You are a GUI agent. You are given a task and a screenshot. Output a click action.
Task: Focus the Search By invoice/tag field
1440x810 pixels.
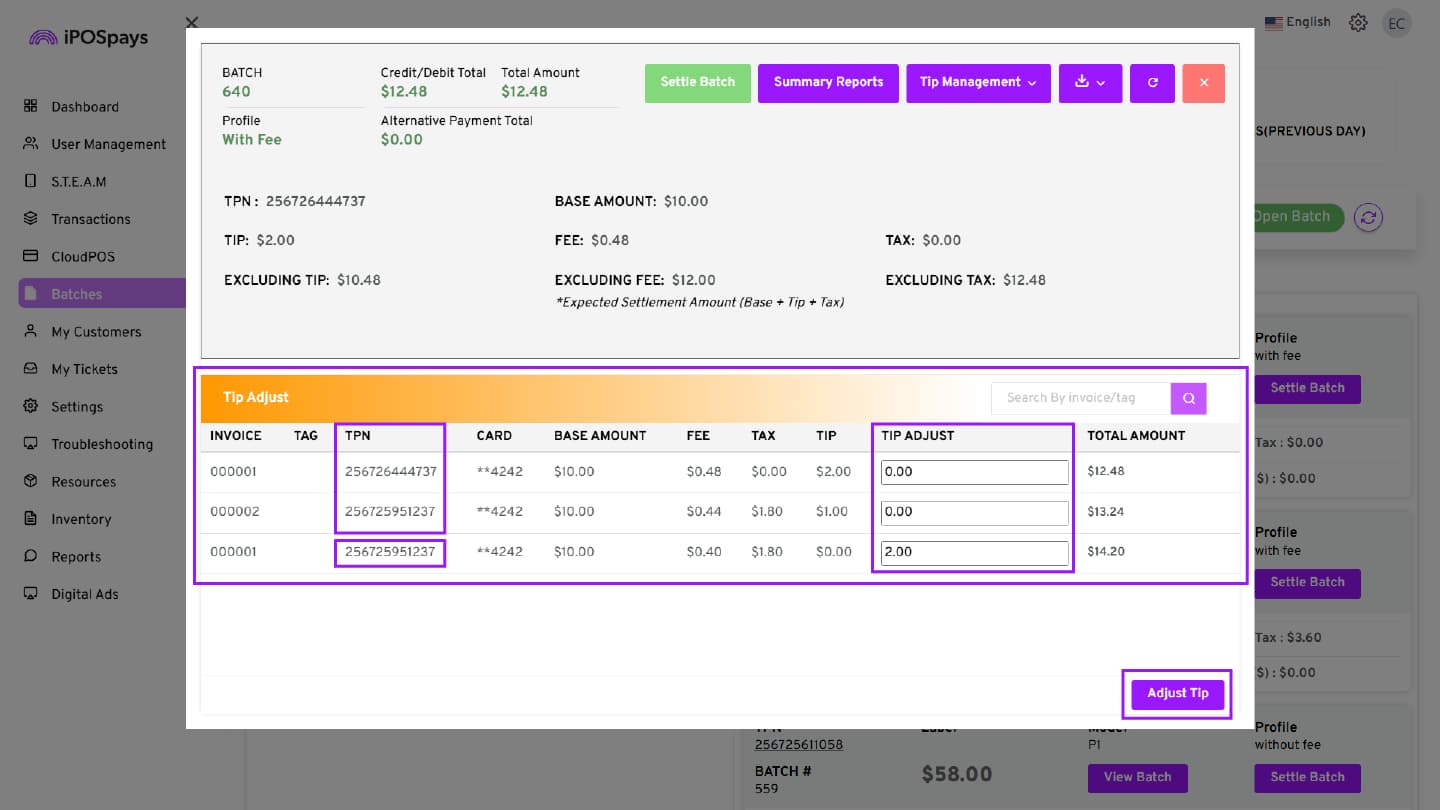[x=1081, y=398]
